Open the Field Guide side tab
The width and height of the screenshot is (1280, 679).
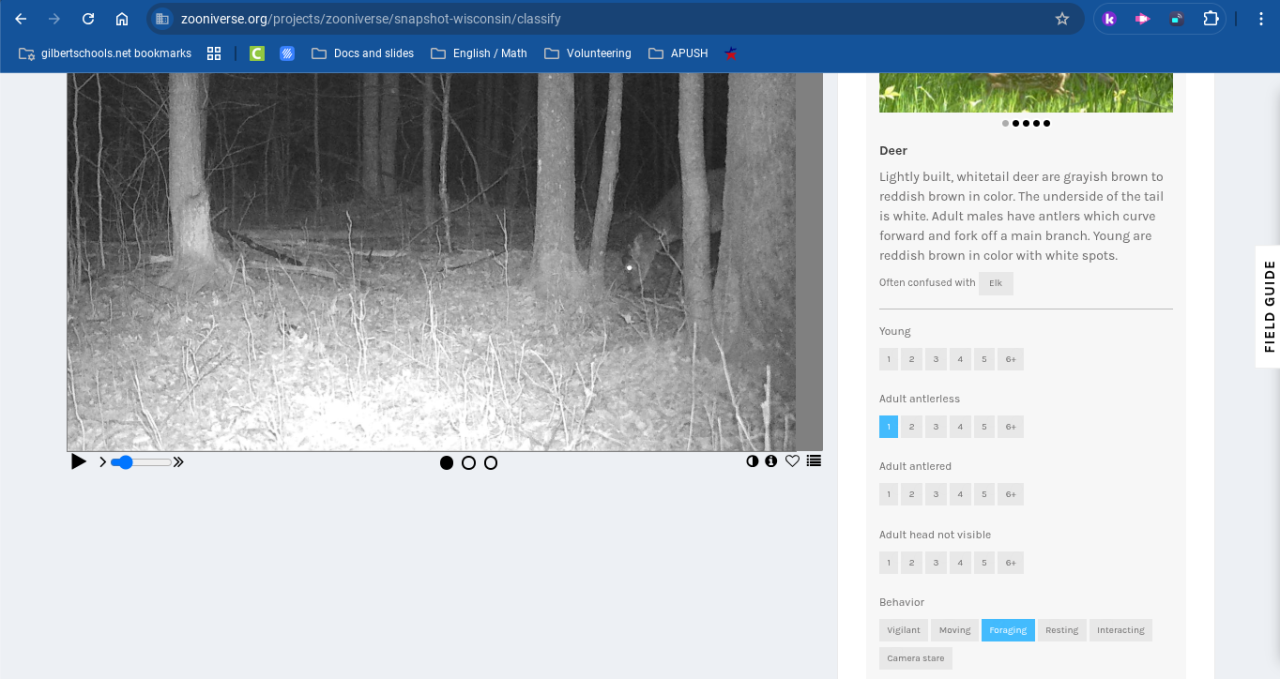click(x=1268, y=307)
